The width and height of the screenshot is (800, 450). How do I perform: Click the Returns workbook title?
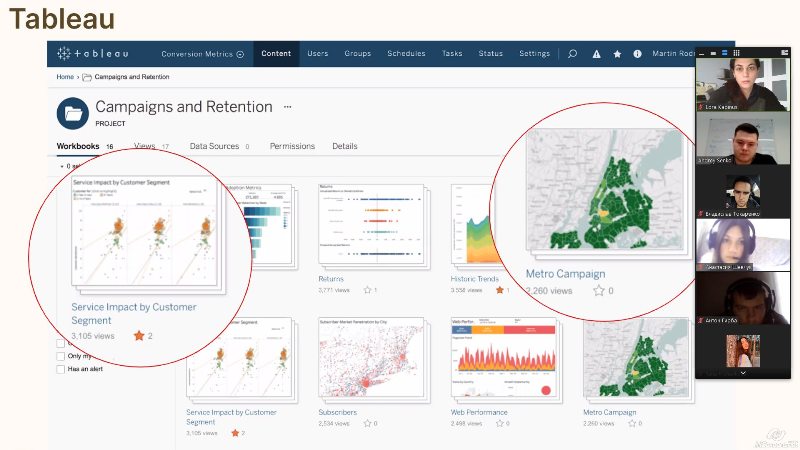[x=331, y=279]
